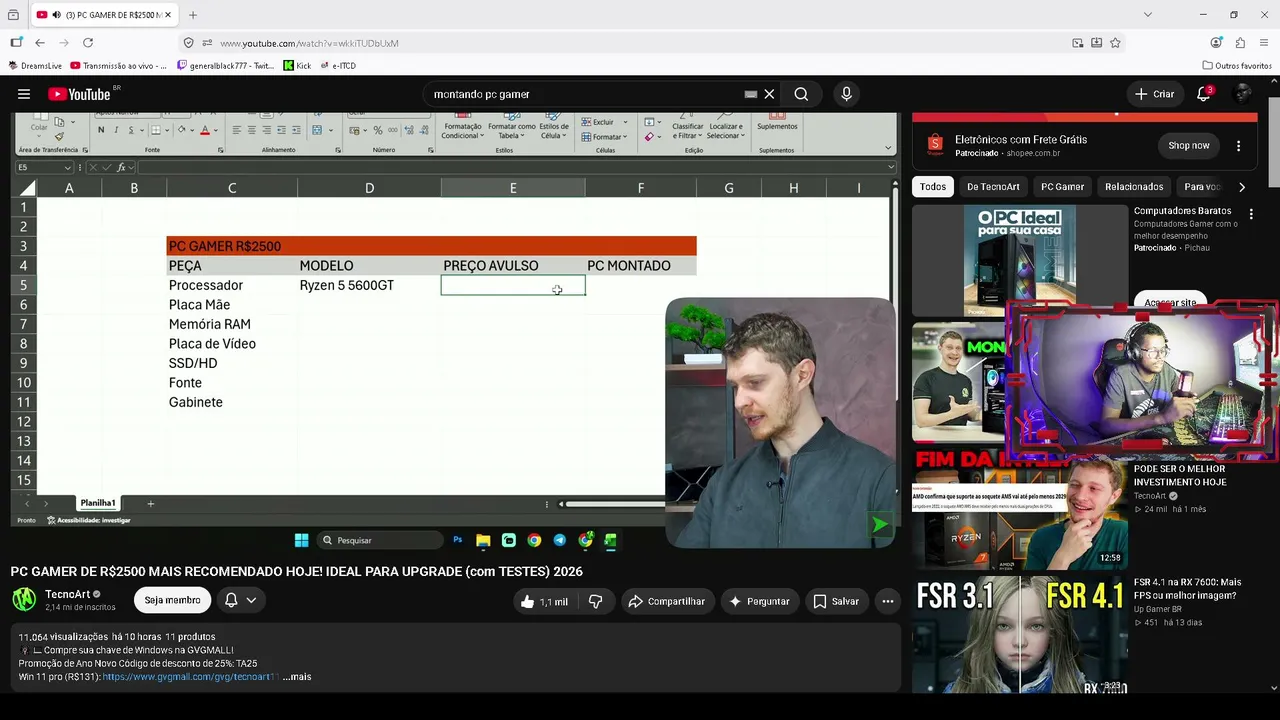Toggle bold N in the Excel video ribbon
Image resolution: width=1280 pixels, height=720 pixels.
tap(101, 130)
